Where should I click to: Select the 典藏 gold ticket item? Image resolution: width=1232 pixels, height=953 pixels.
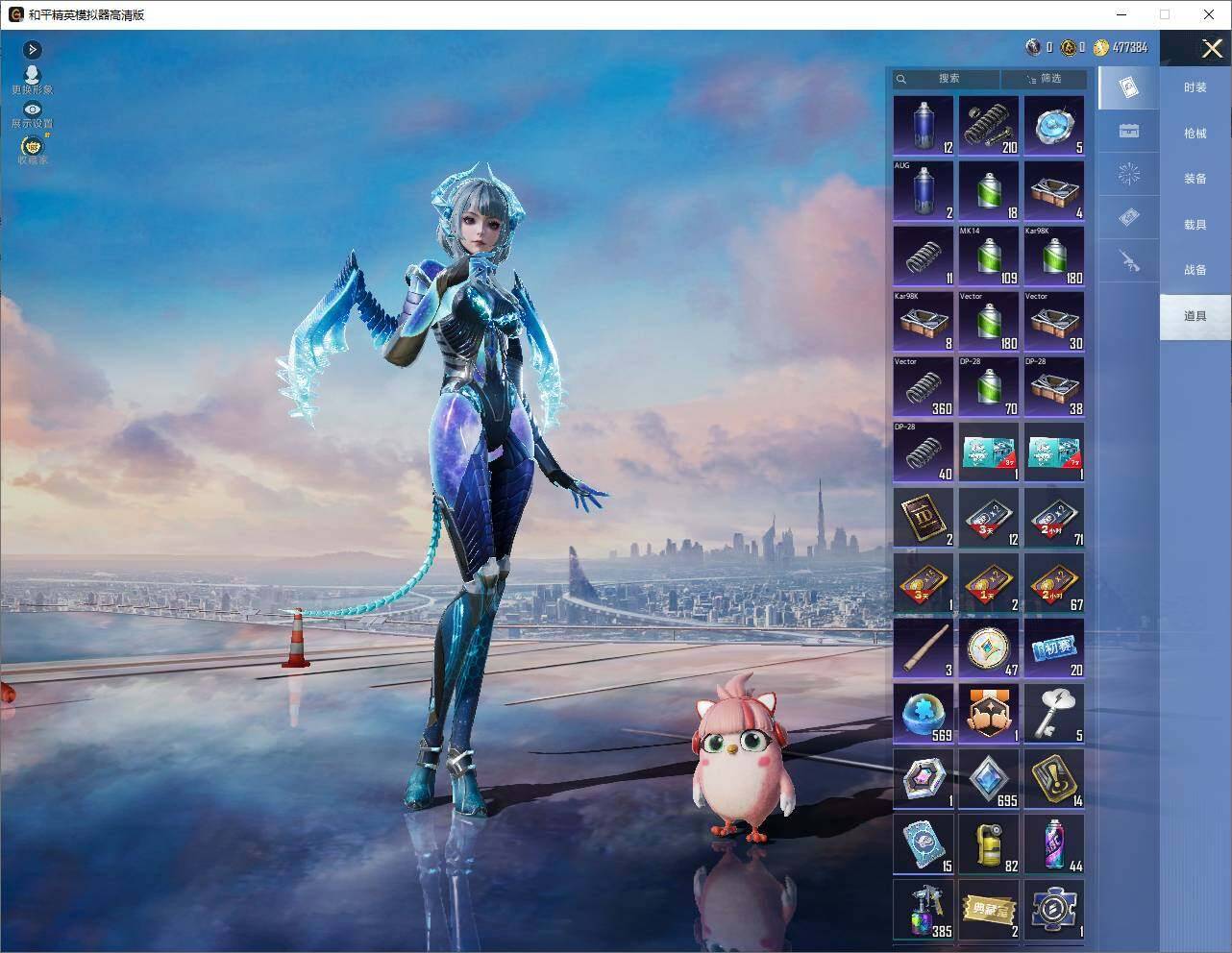(x=989, y=909)
